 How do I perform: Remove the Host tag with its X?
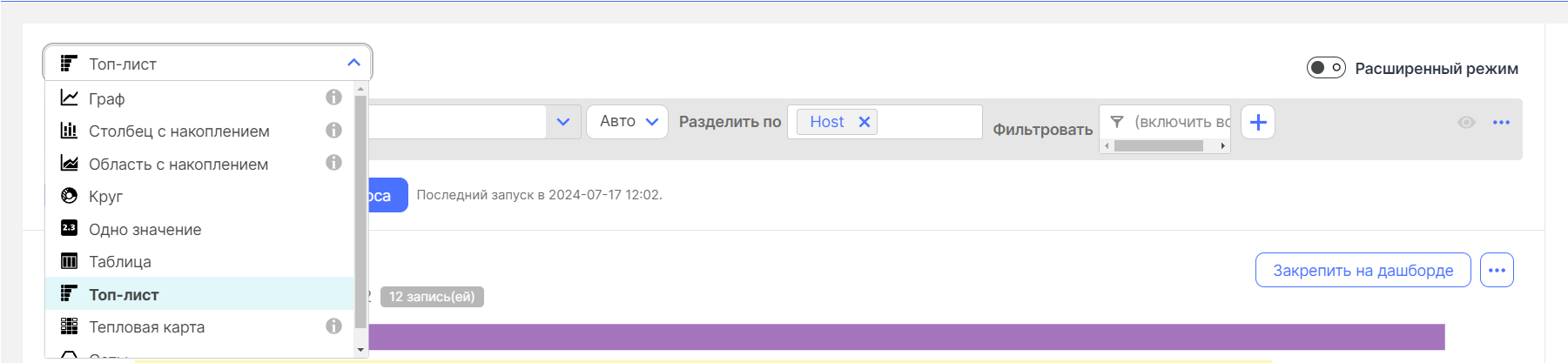click(x=865, y=122)
